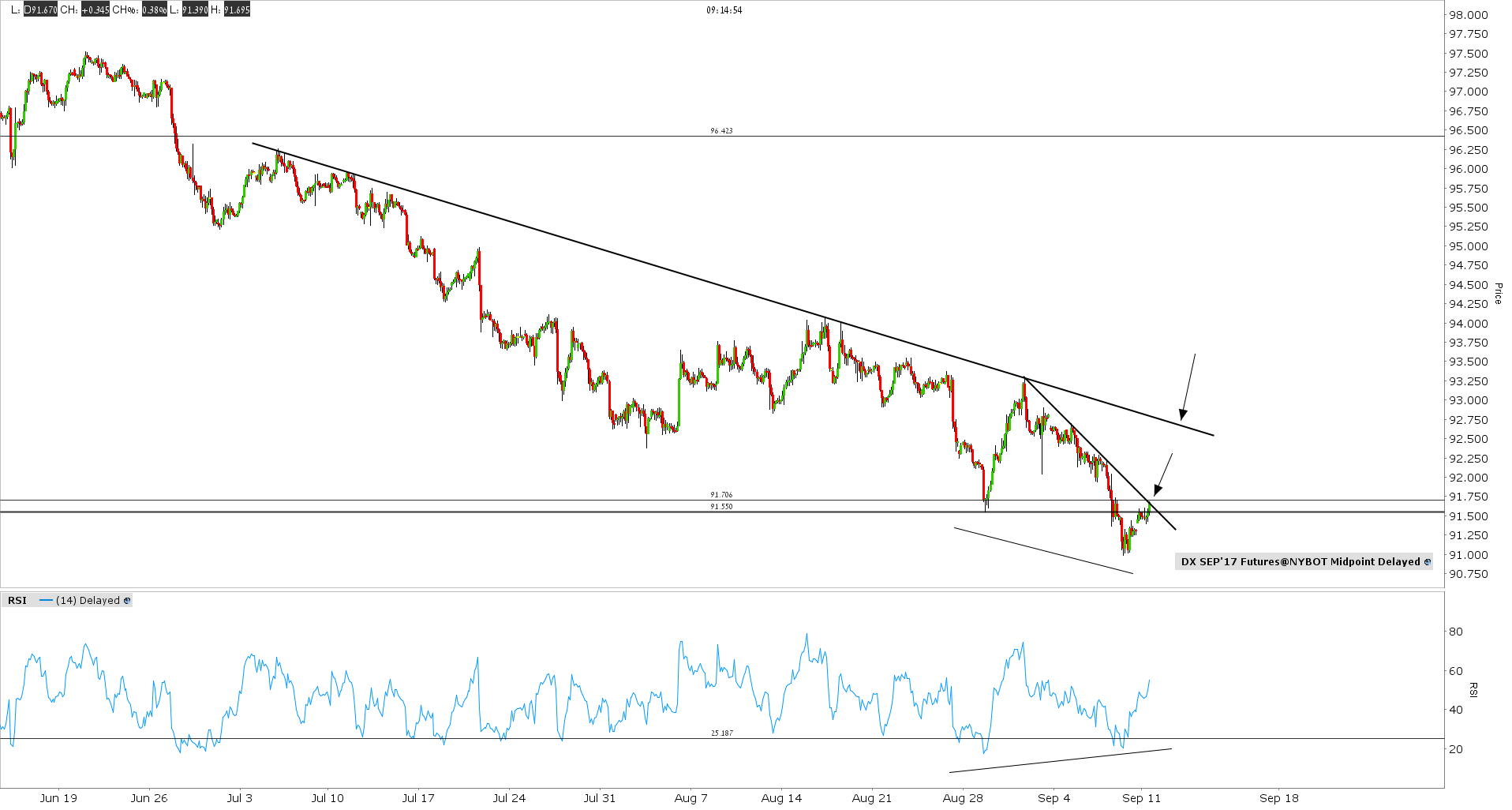Screen dimensions: 1512x810
Task: Click the 96.423 horizontal line label
Action: [x=721, y=131]
